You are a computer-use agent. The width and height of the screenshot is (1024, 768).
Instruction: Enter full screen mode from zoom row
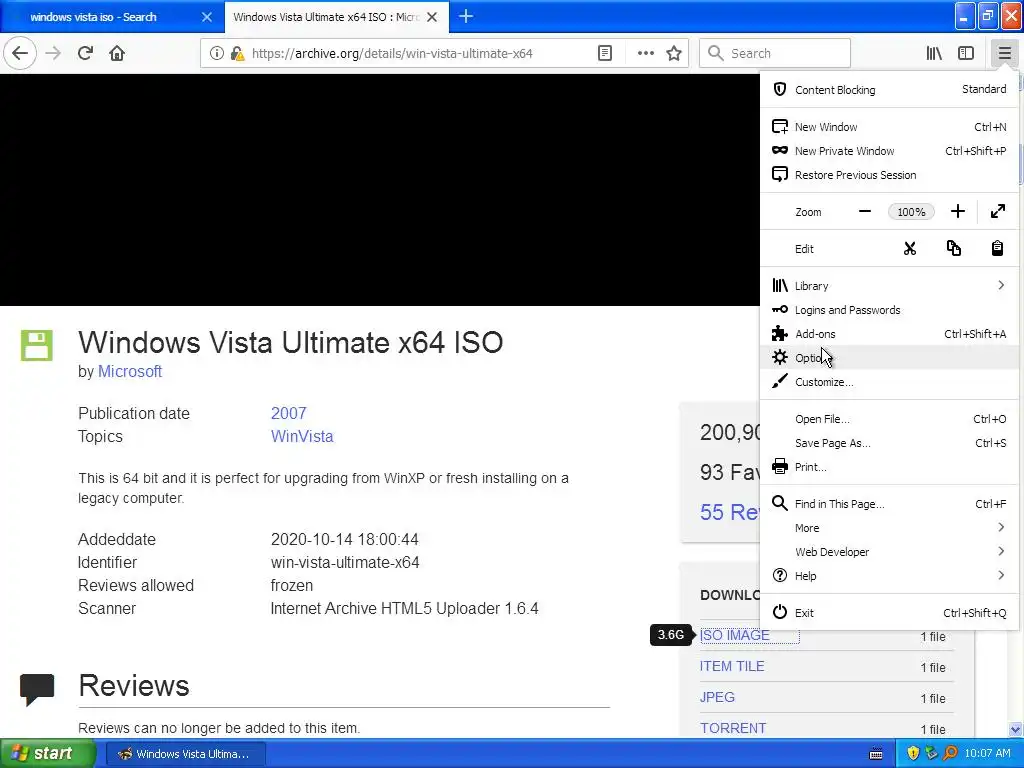coord(997,211)
